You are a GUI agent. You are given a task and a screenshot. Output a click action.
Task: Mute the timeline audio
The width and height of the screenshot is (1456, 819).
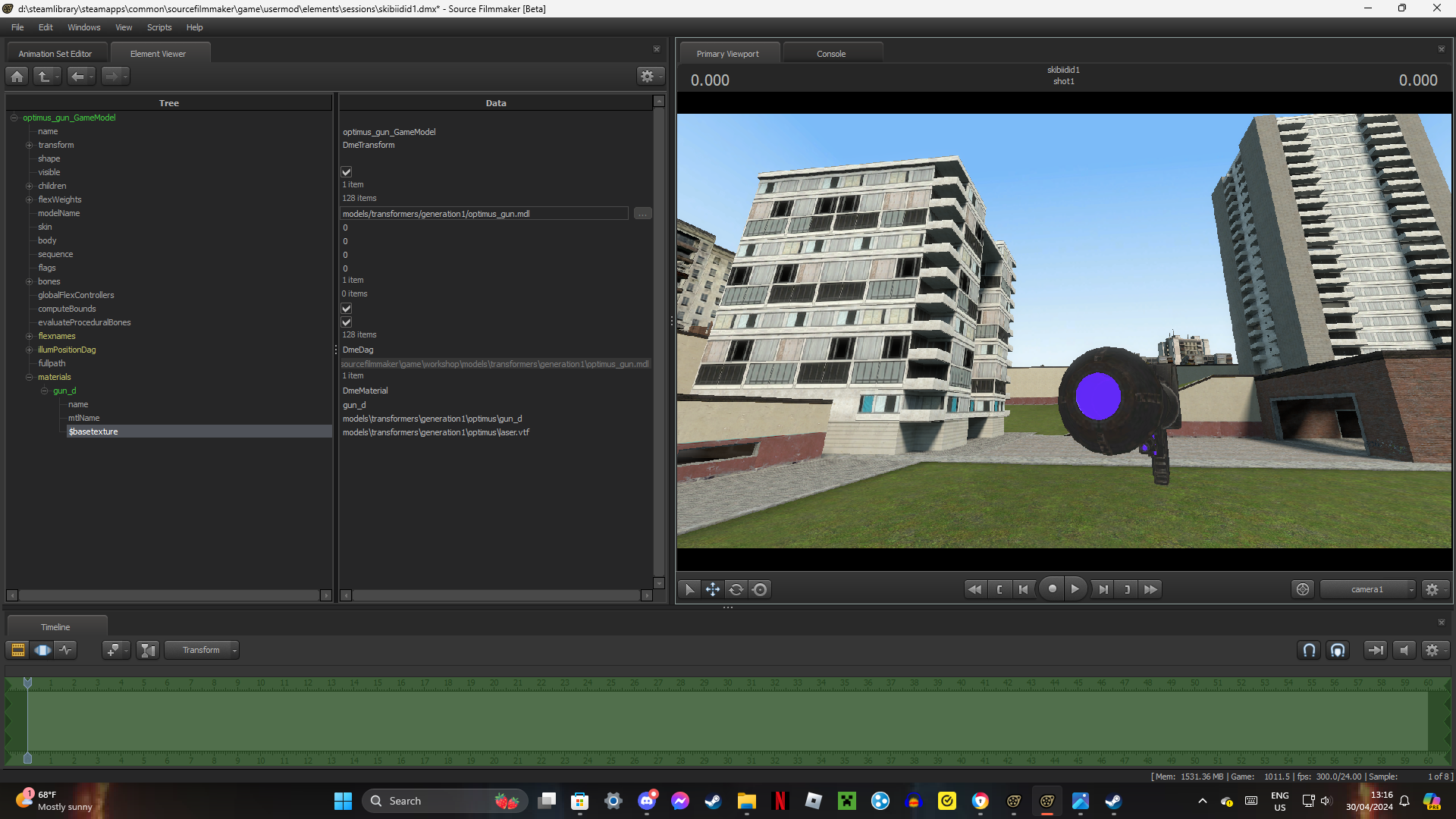(1404, 650)
